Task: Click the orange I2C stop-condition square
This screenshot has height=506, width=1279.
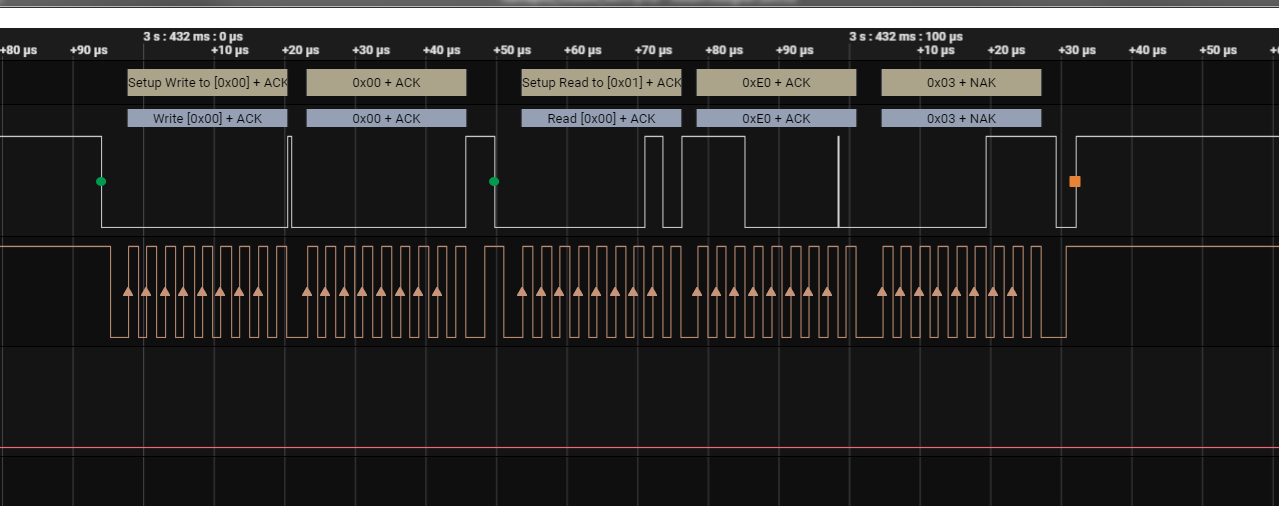Action: pyautogui.click(x=1075, y=181)
